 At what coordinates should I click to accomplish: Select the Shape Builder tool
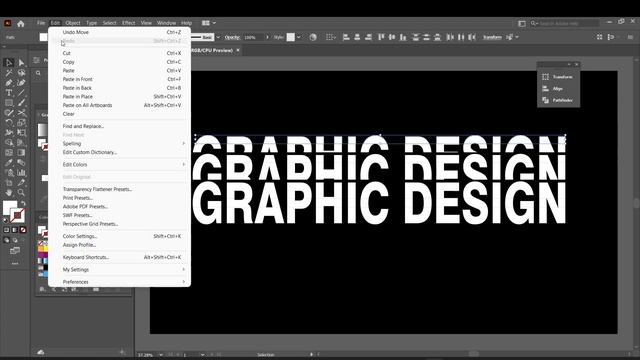[9, 142]
